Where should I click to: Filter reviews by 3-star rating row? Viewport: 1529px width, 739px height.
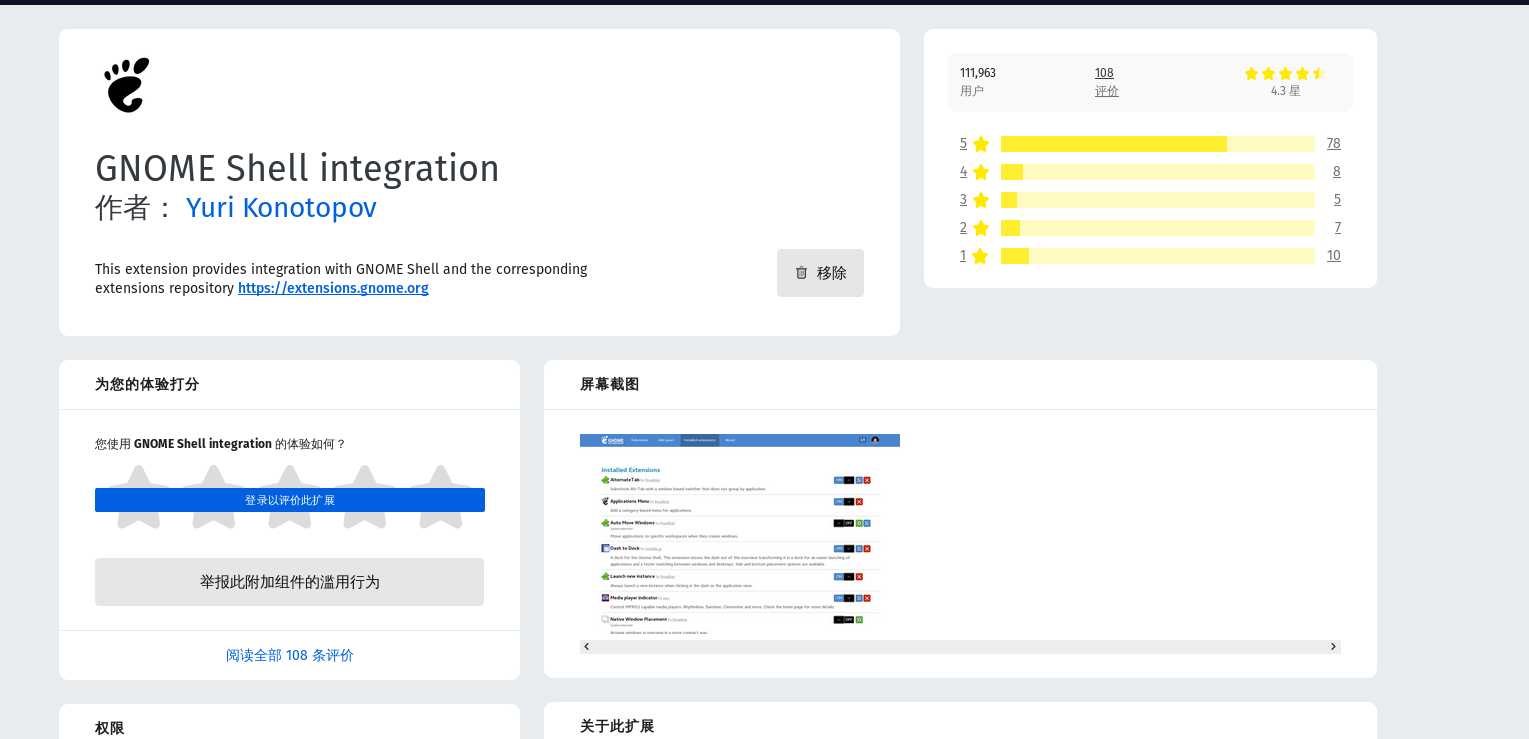[1150, 200]
